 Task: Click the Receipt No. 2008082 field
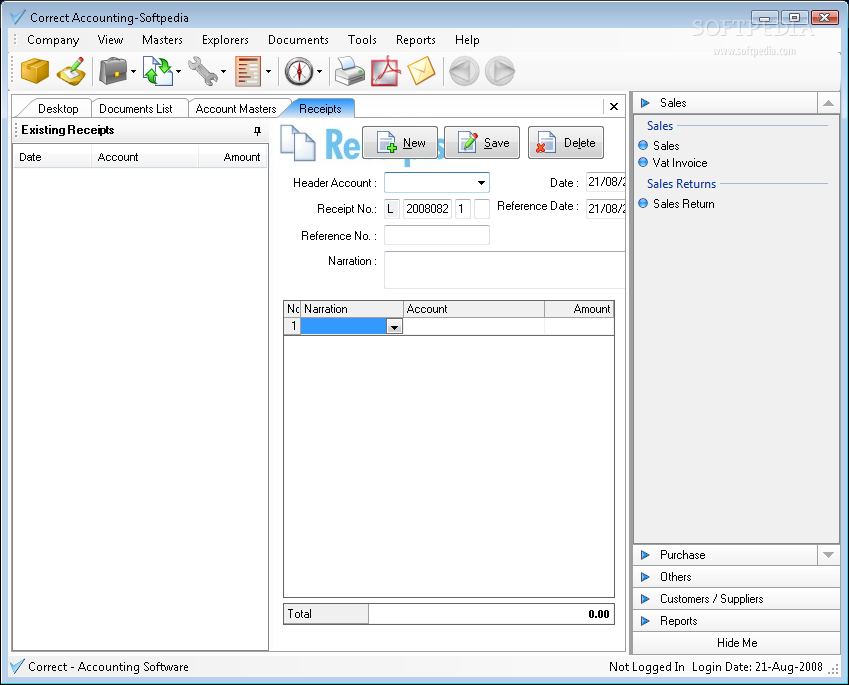click(x=427, y=208)
